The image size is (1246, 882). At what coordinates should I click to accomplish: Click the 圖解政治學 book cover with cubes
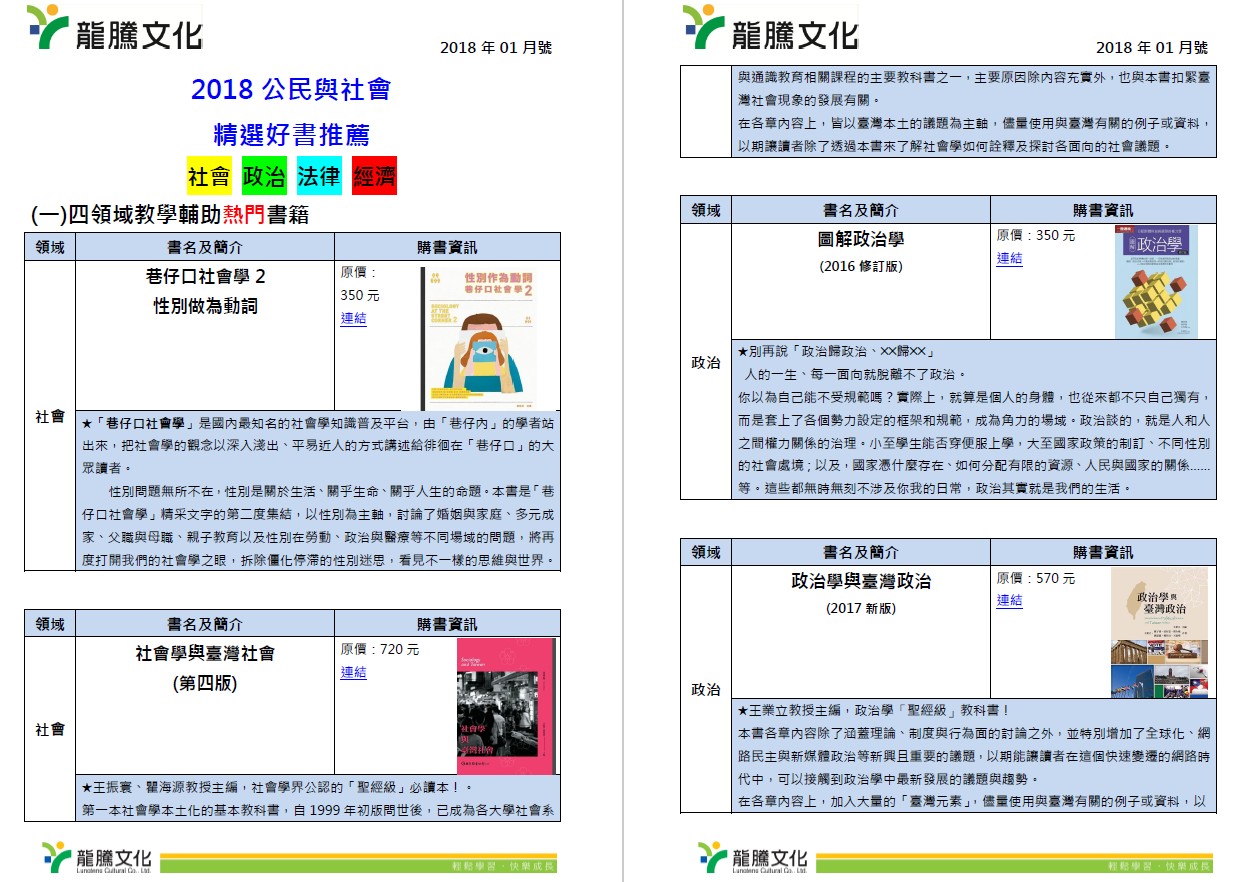[1155, 282]
